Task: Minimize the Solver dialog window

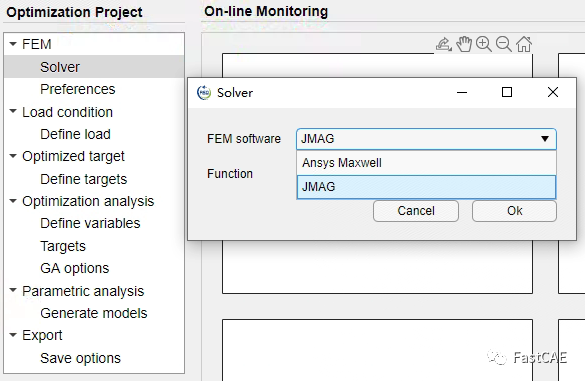Action: coord(462,92)
